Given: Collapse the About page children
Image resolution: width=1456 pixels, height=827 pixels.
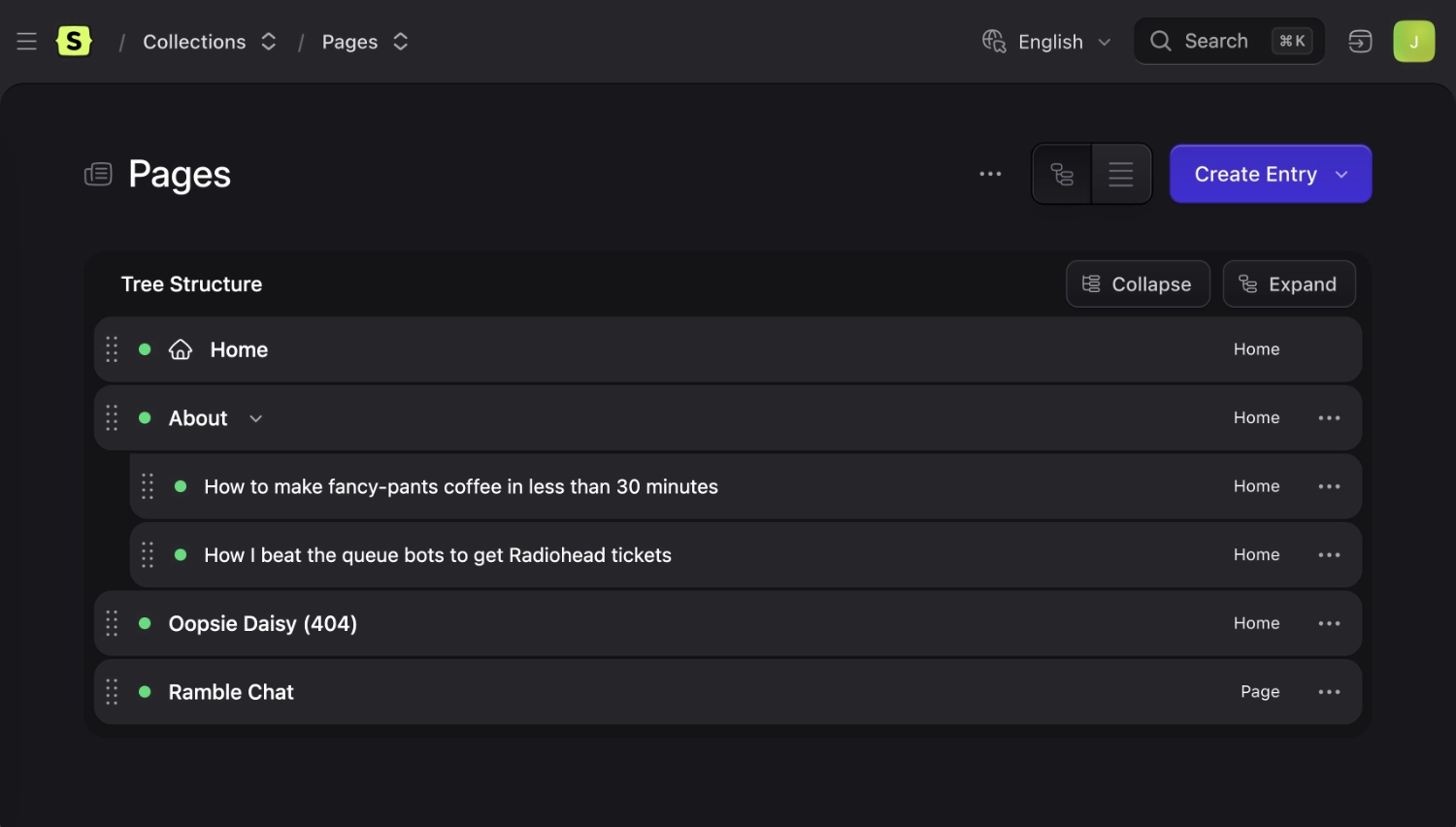Looking at the screenshot, I should pos(256,418).
